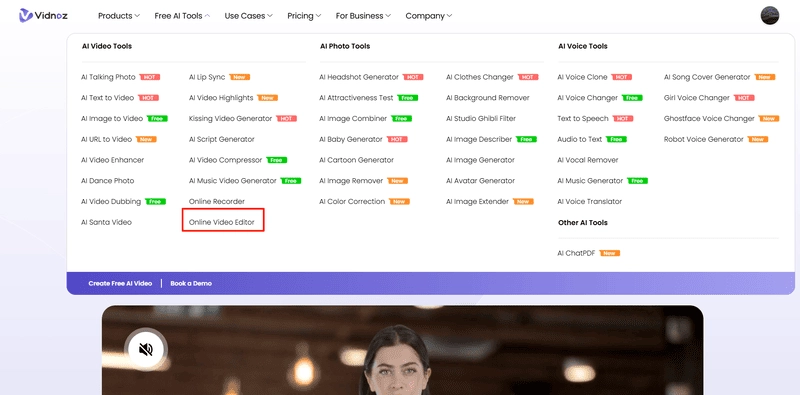Open AI Video Dubbing
This screenshot has width=800, height=395.
[x=111, y=201]
